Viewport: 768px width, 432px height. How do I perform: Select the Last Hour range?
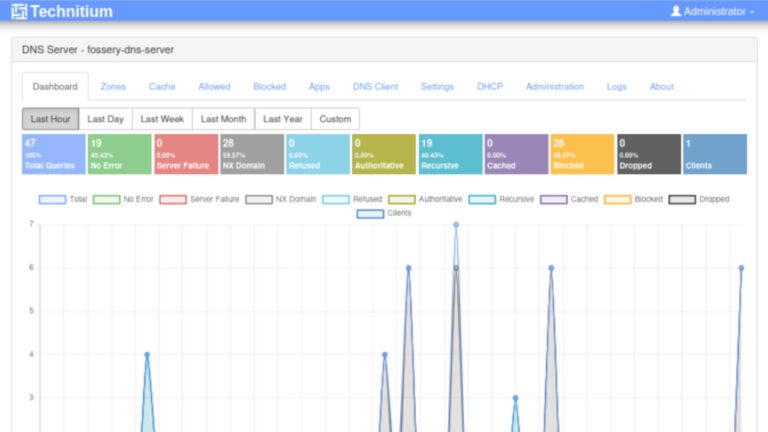pyautogui.click(x=50, y=119)
